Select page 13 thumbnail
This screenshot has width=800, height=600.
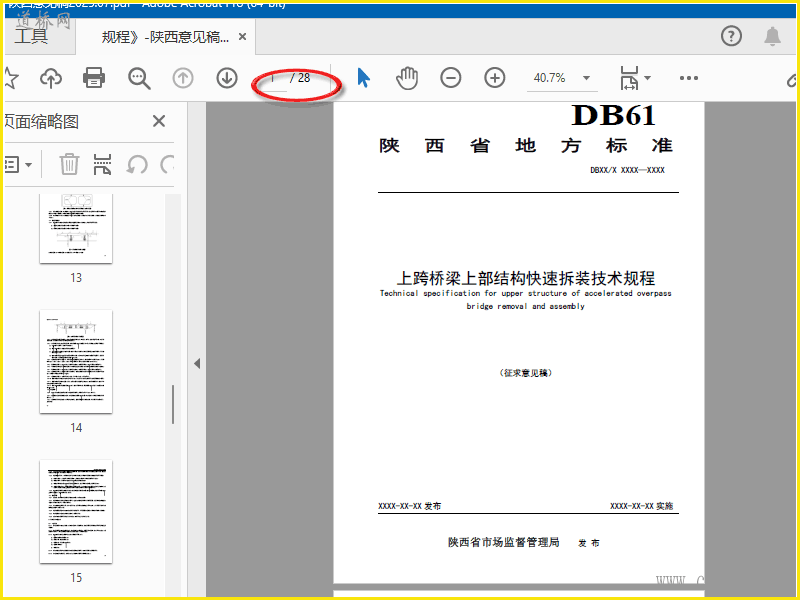pyautogui.click(x=76, y=228)
